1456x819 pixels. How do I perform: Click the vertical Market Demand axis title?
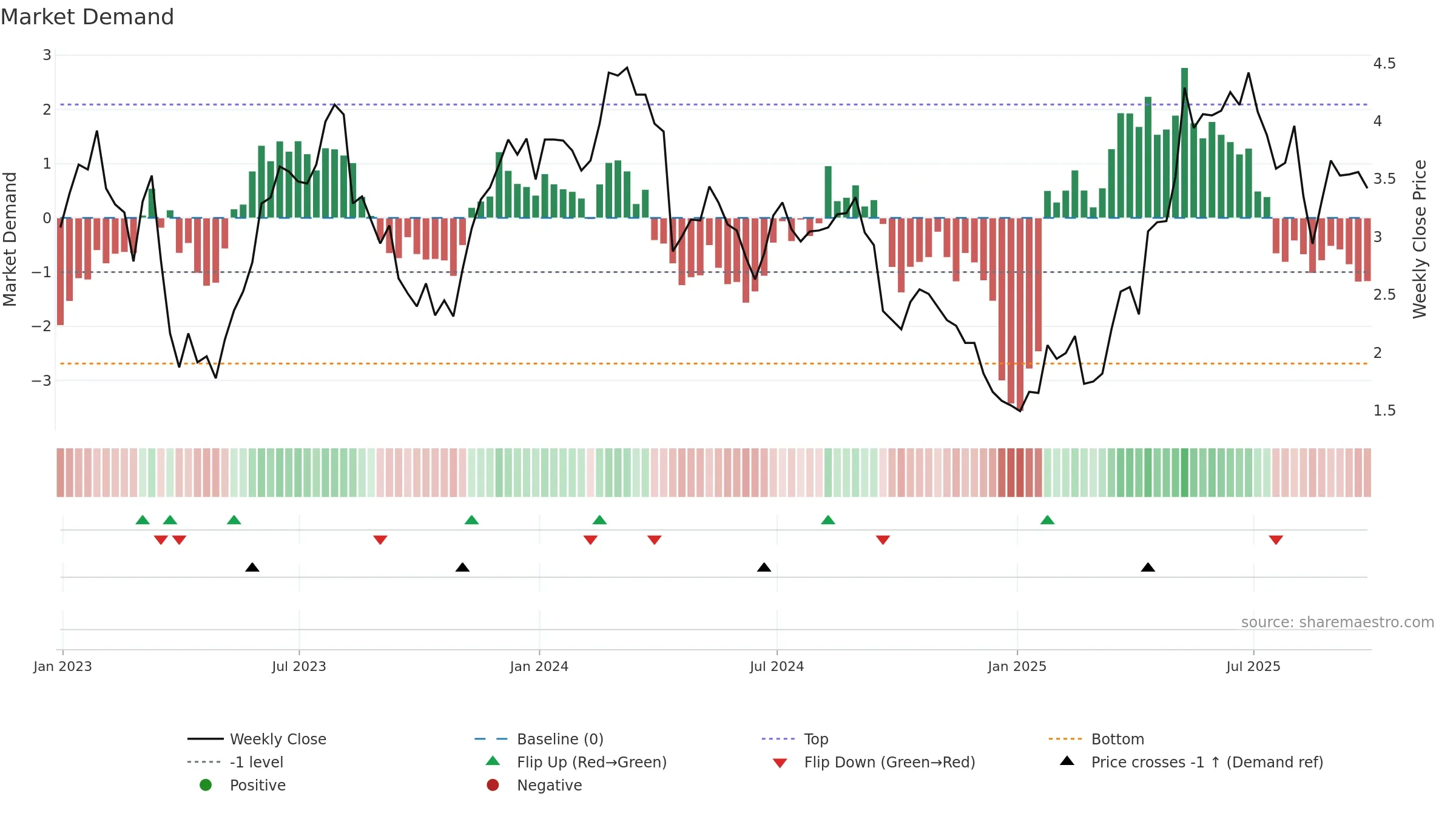(x=10, y=239)
